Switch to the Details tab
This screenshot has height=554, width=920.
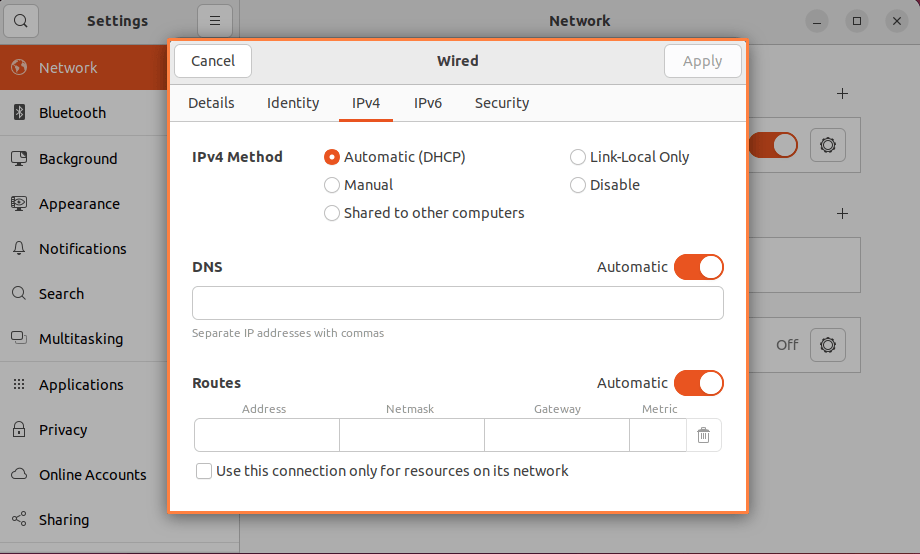coord(211,103)
